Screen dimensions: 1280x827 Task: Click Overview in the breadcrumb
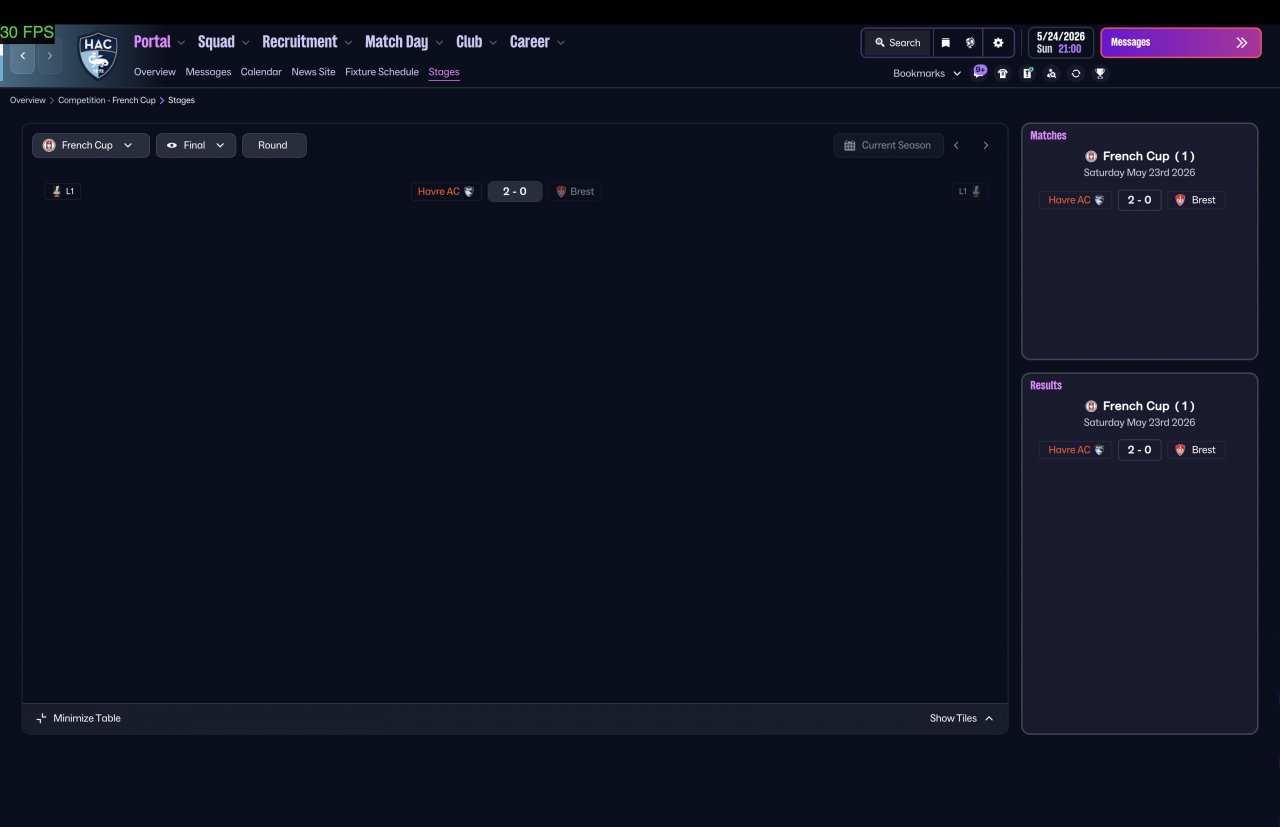coord(28,100)
